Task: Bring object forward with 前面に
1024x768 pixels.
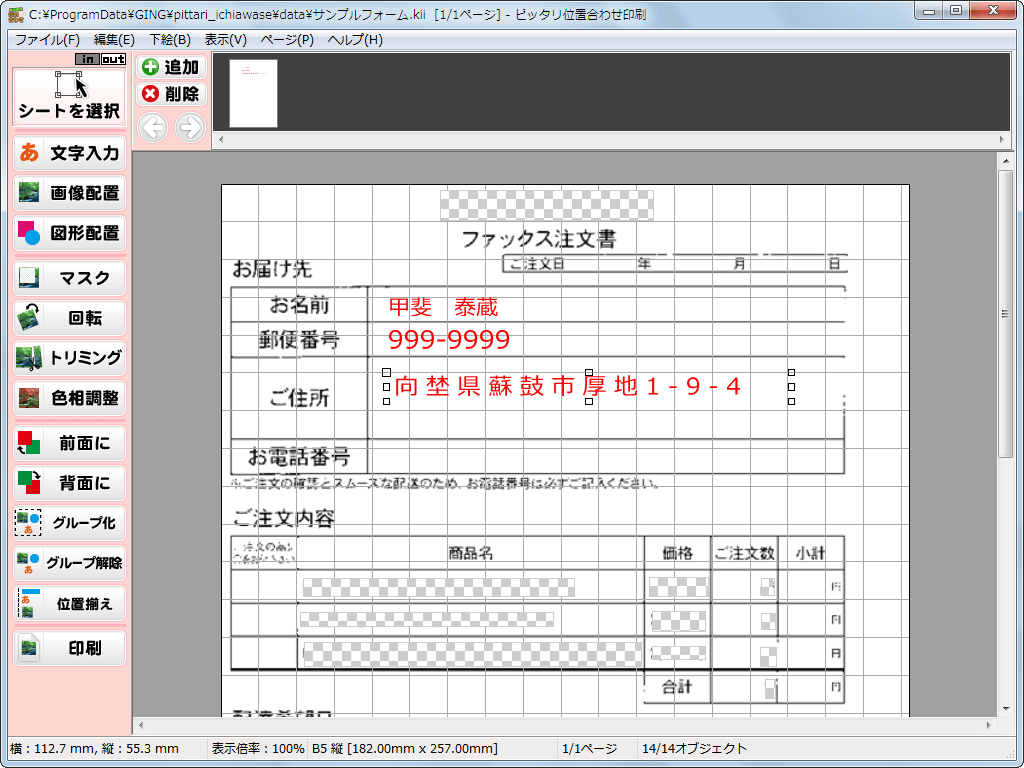Action: click(x=69, y=443)
